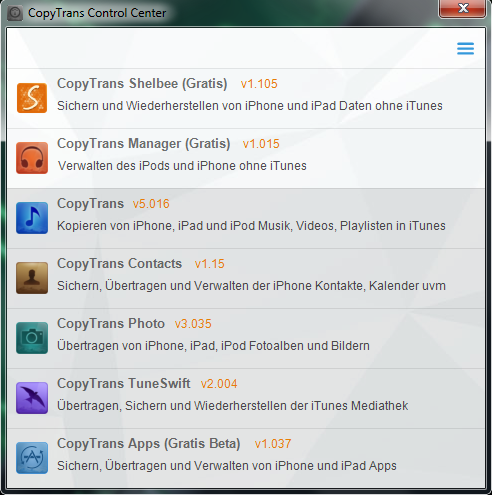Click the Shelbee version v1.105 label

[x=259, y=84]
